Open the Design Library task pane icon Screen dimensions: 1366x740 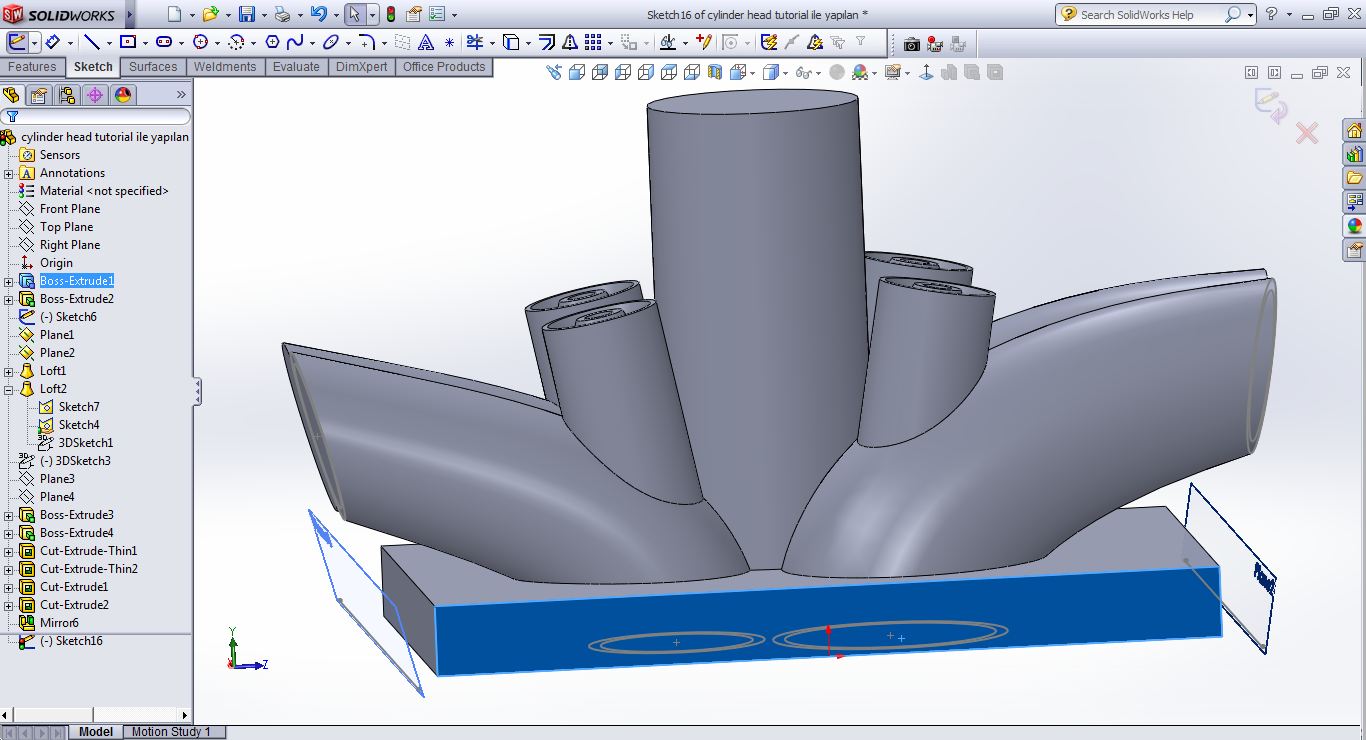1354,155
